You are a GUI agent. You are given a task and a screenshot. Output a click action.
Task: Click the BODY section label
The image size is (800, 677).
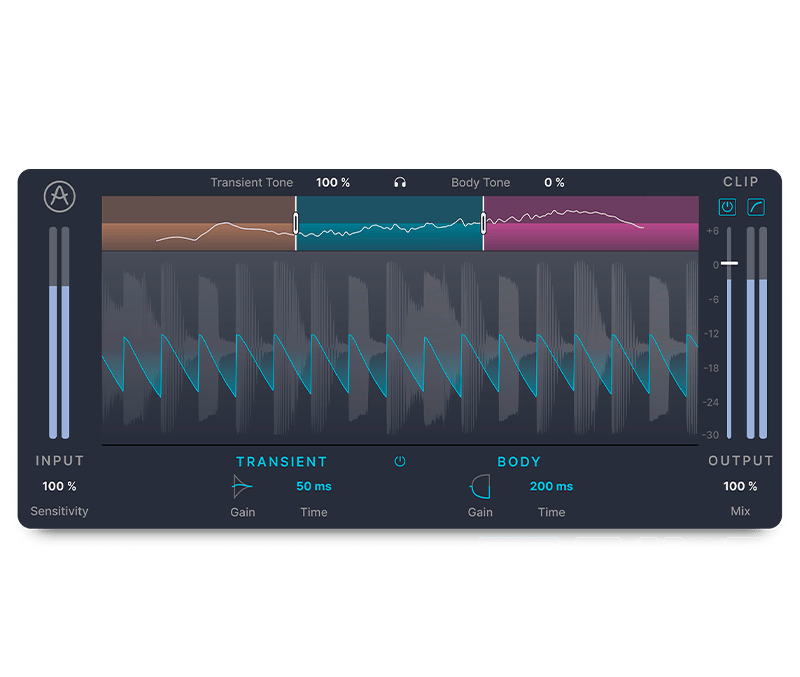point(519,462)
